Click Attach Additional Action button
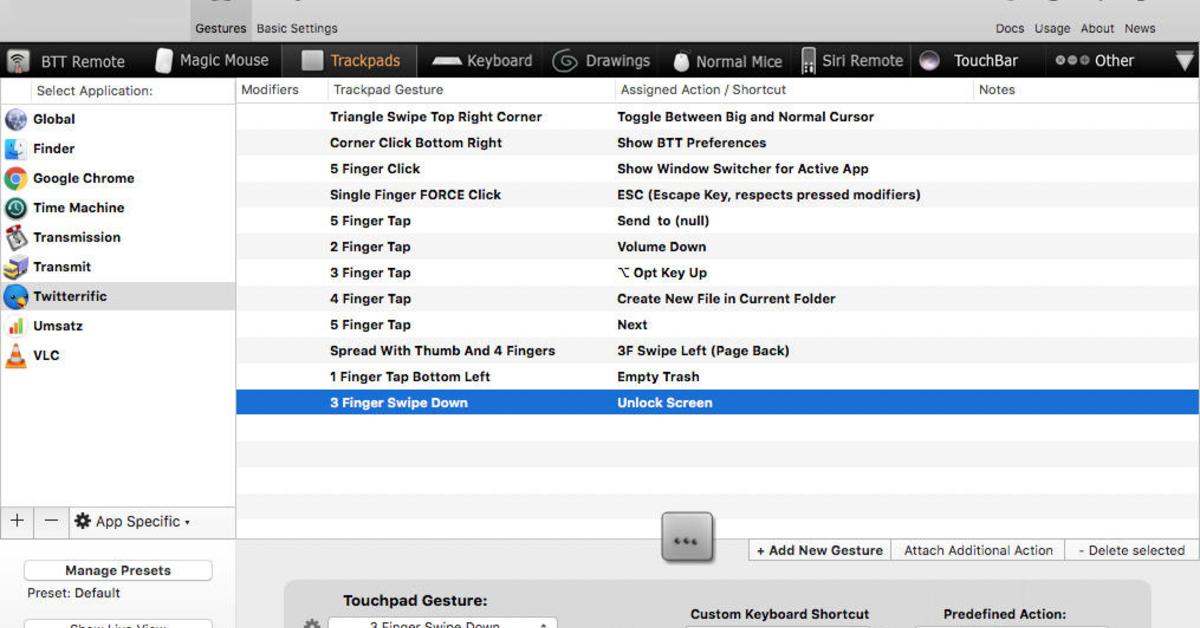 point(978,550)
